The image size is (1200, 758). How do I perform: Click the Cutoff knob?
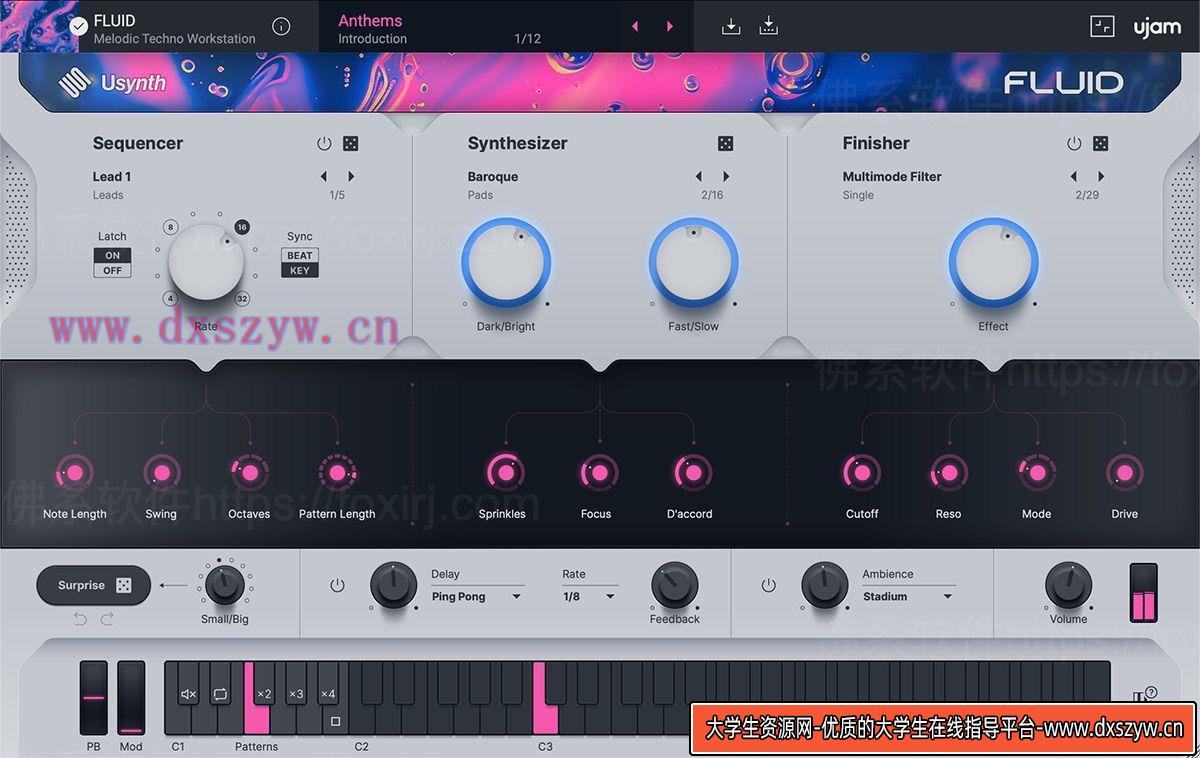861,472
